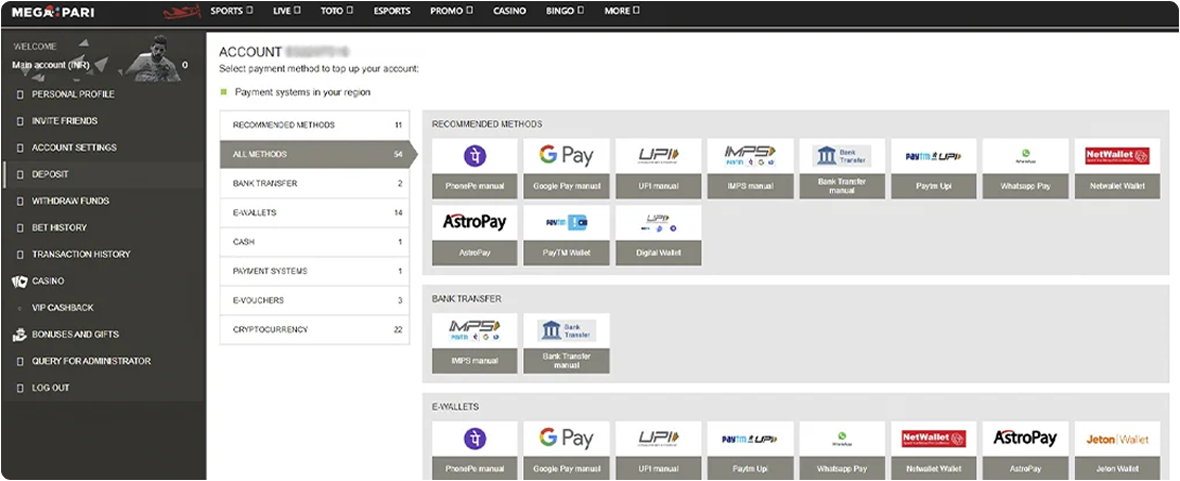Pick Paytm Upi under E-Wallets section
The image size is (1180, 481).
750,450
